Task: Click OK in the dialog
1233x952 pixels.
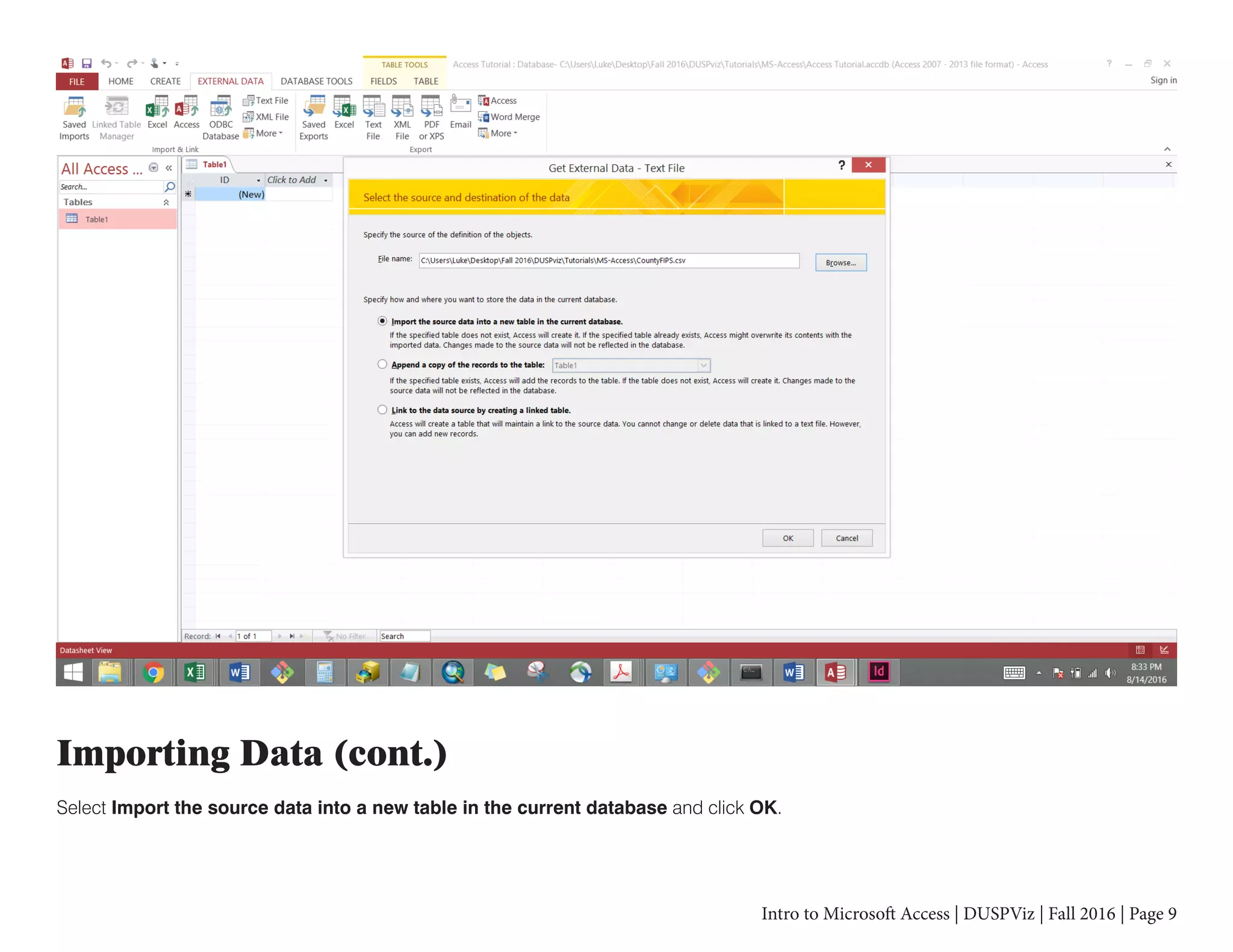Action: [x=787, y=538]
